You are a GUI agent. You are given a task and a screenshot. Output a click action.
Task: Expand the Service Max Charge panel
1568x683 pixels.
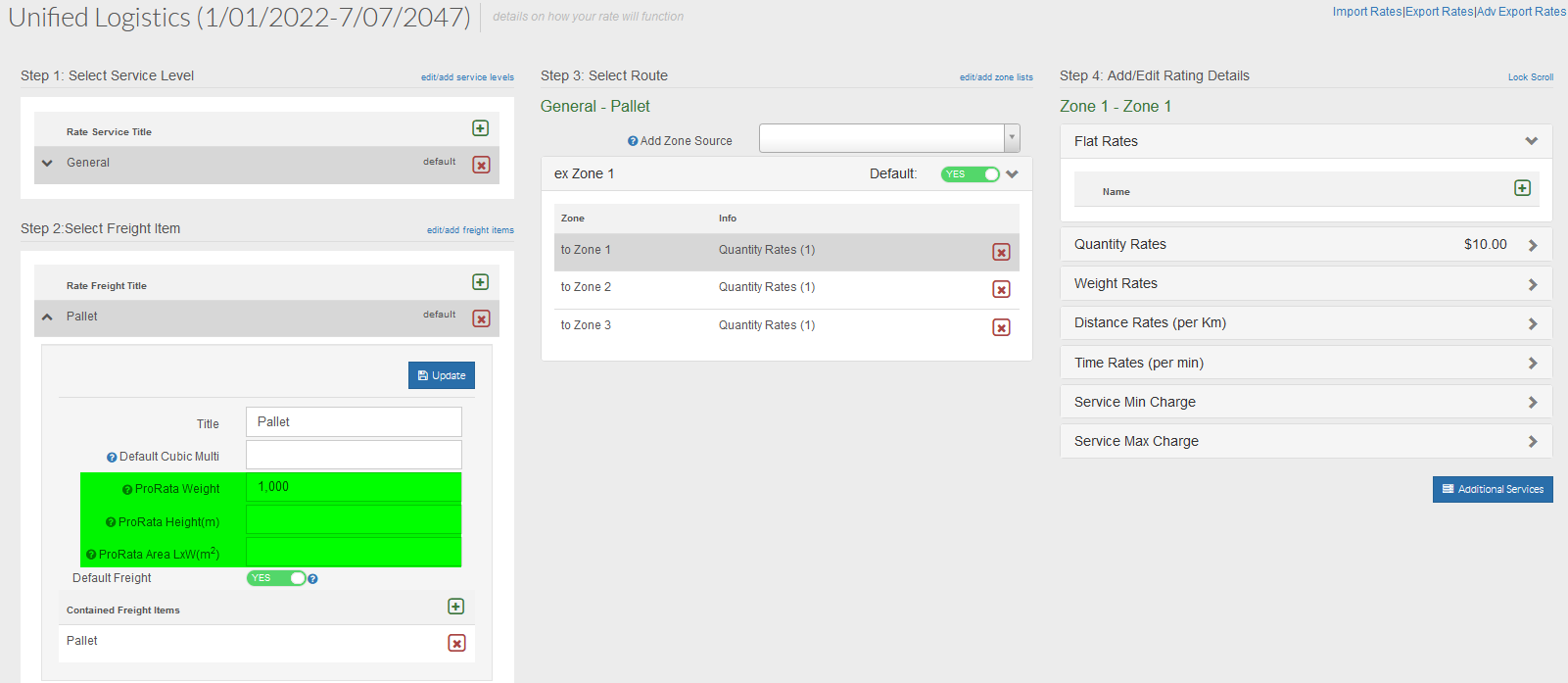[x=1533, y=442]
